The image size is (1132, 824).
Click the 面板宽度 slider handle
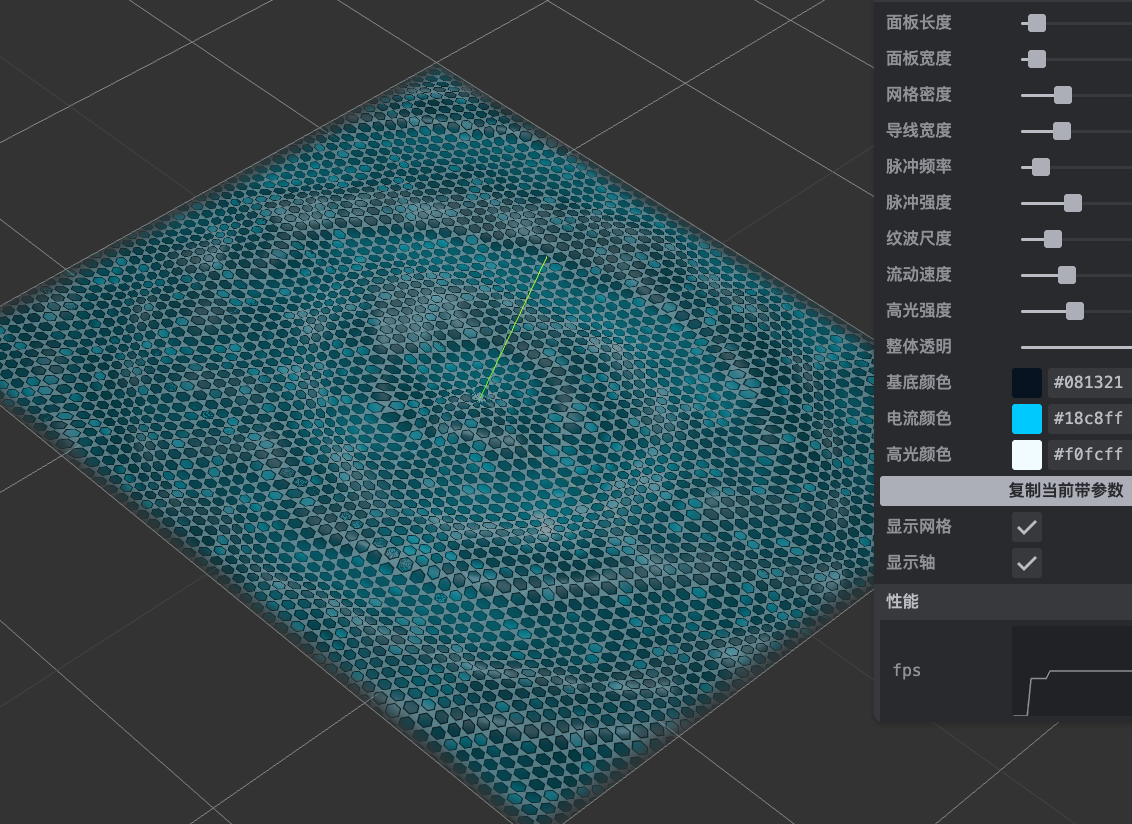click(1037, 59)
